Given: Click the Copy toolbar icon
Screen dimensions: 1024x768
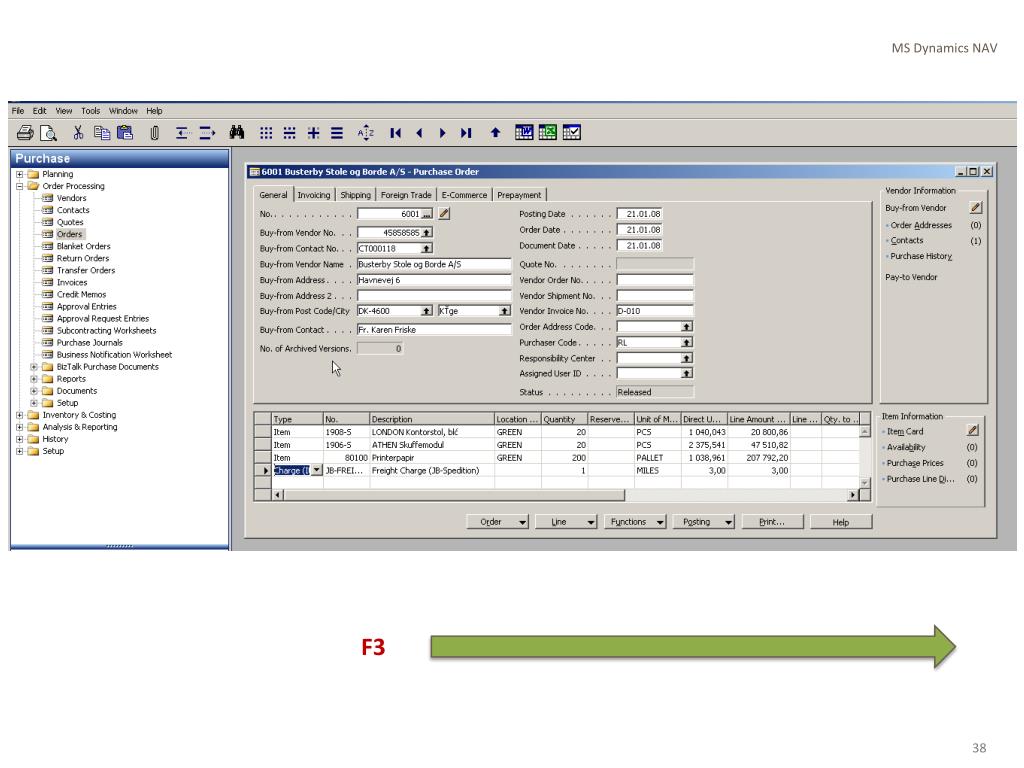Looking at the screenshot, I should (101, 133).
